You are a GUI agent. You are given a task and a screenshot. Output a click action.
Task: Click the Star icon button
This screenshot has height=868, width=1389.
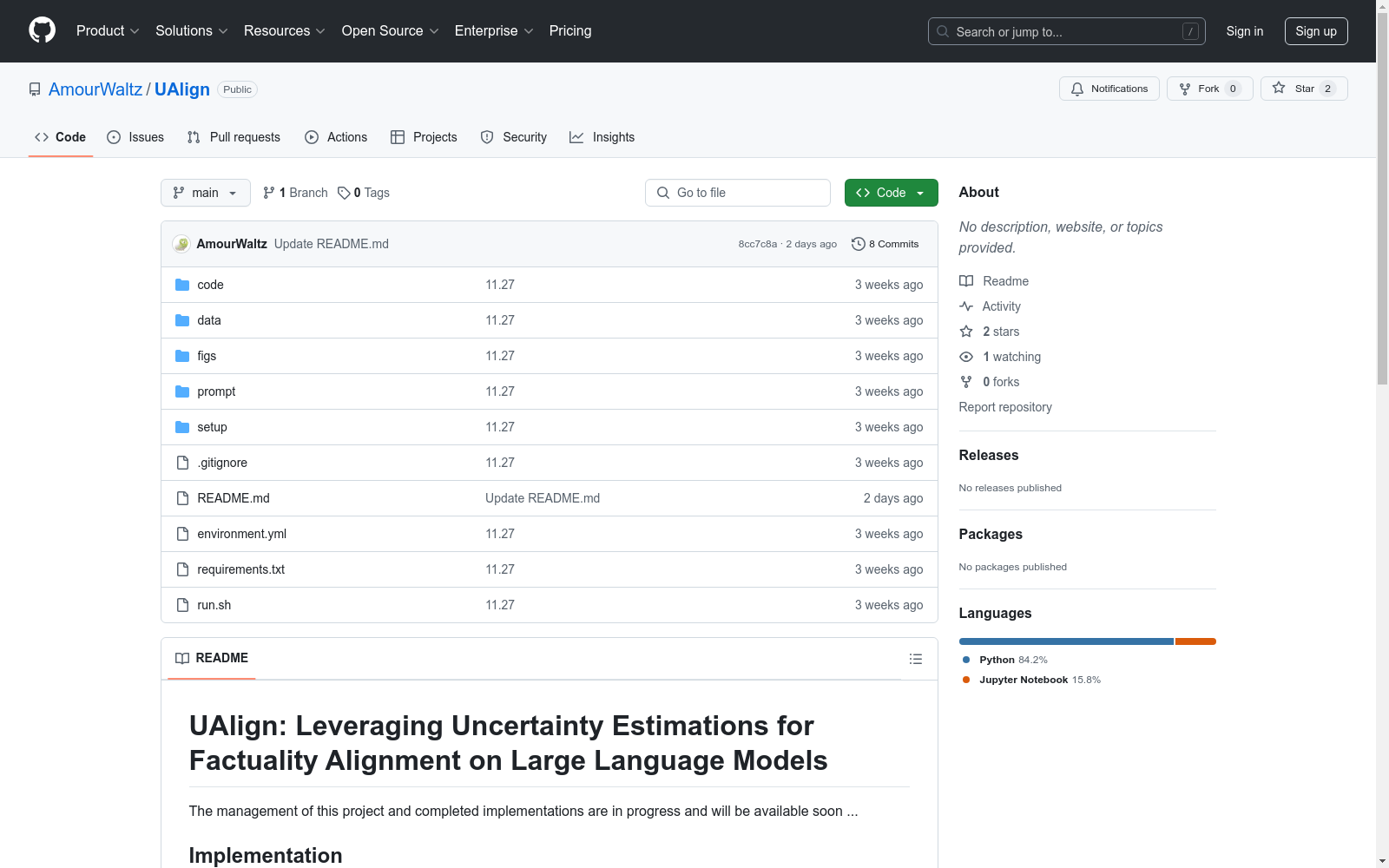[x=1303, y=89]
